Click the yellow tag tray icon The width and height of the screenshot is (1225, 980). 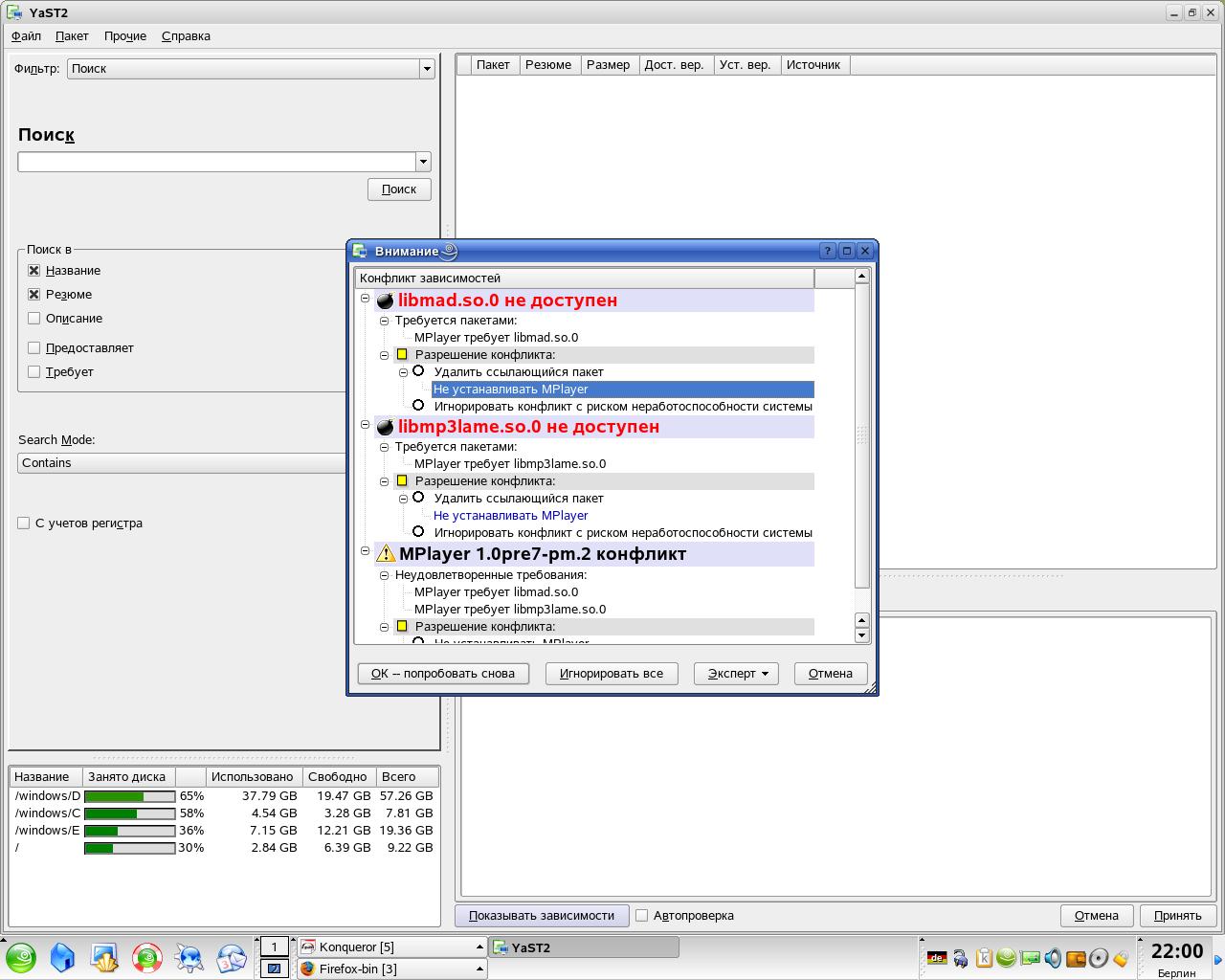pyautogui.click(x=1121, y=957)
